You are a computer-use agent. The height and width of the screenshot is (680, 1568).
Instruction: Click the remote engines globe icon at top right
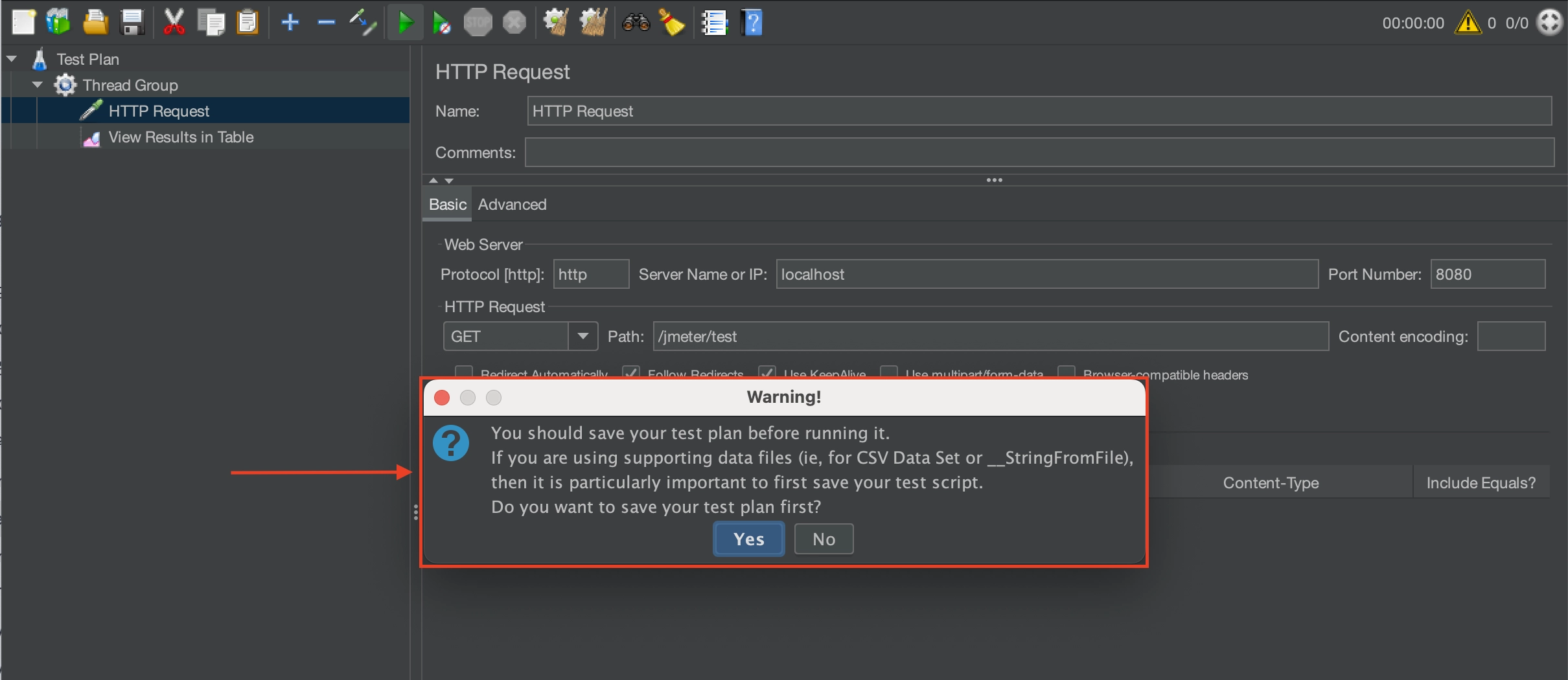pos(1550,23)
